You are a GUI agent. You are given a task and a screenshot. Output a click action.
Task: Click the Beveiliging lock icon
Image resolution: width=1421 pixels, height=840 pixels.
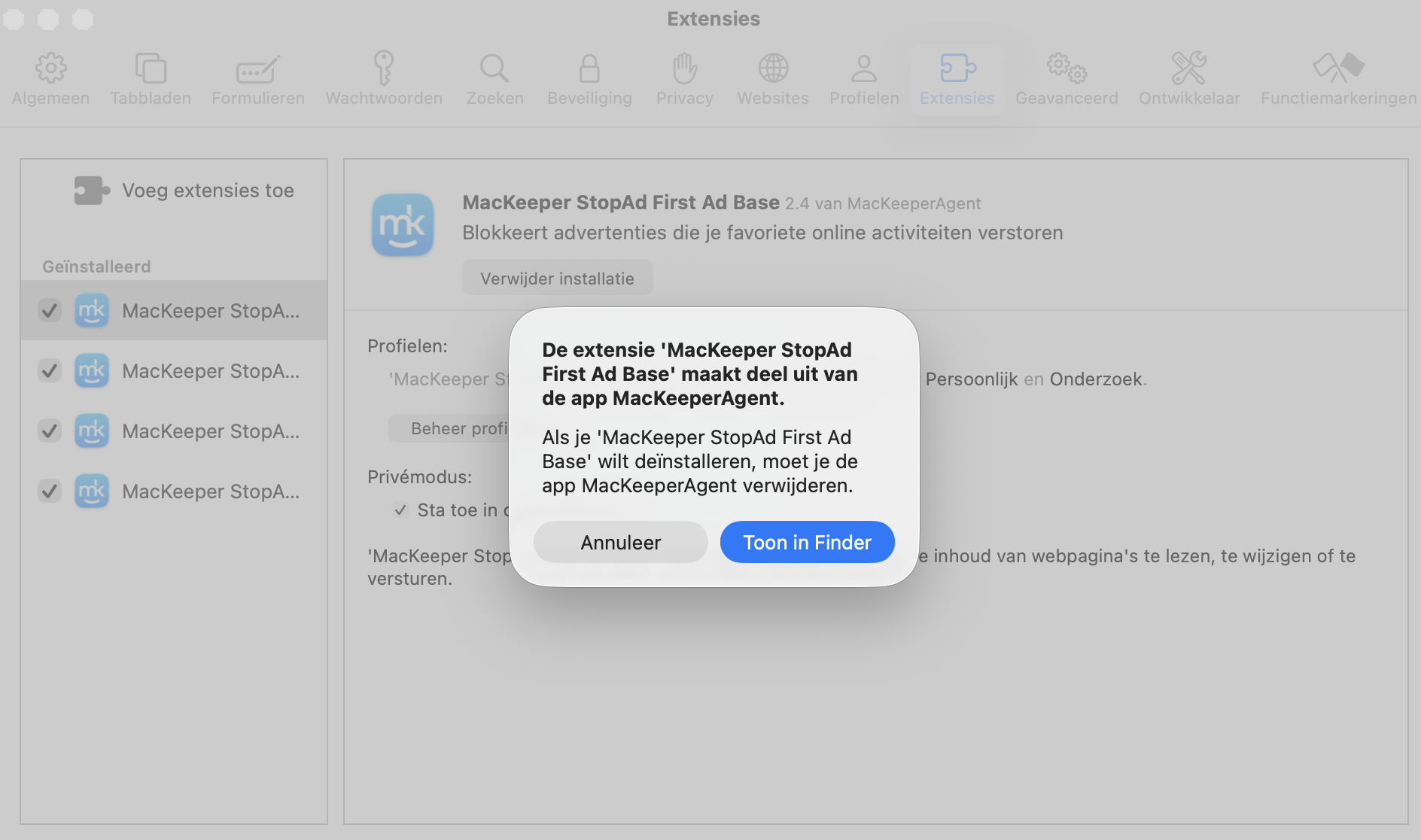point(589,67)
